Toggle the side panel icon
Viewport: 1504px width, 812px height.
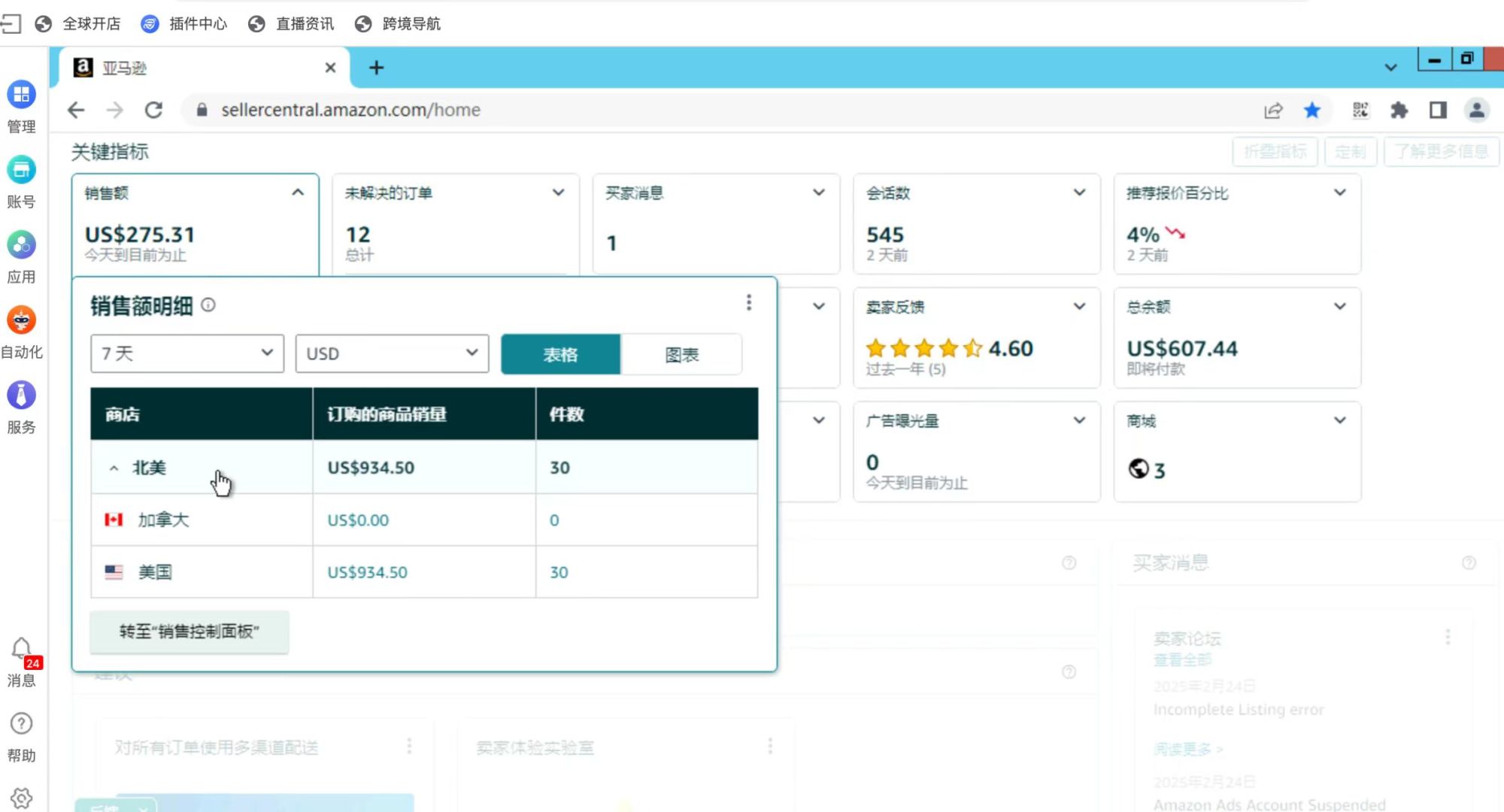click(1438, 111)
